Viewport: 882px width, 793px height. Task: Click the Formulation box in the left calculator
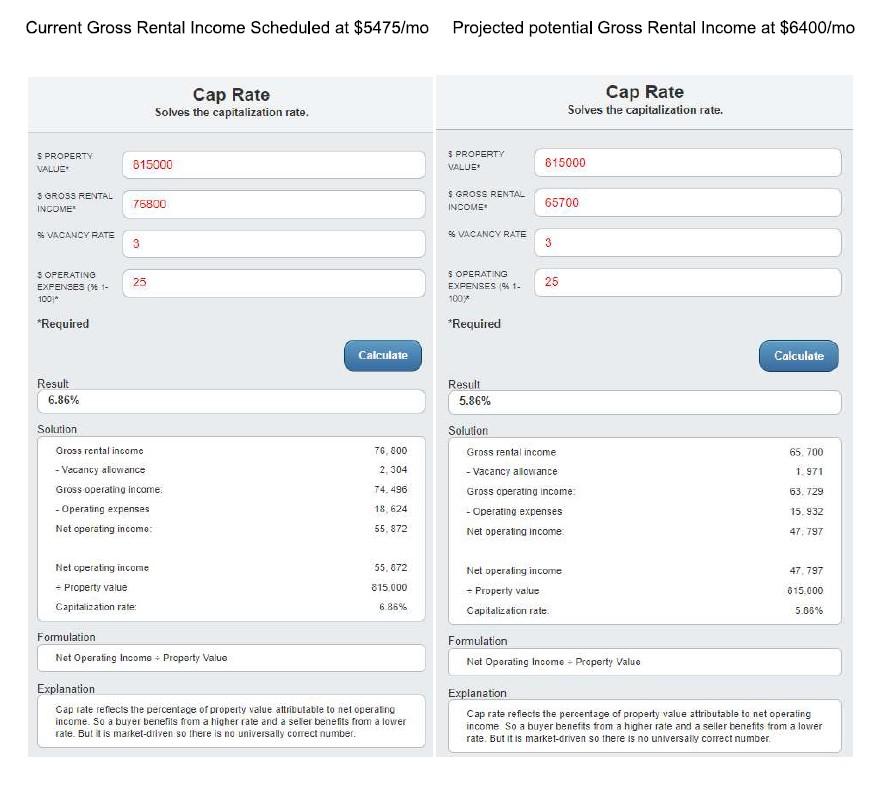(231, 658)
